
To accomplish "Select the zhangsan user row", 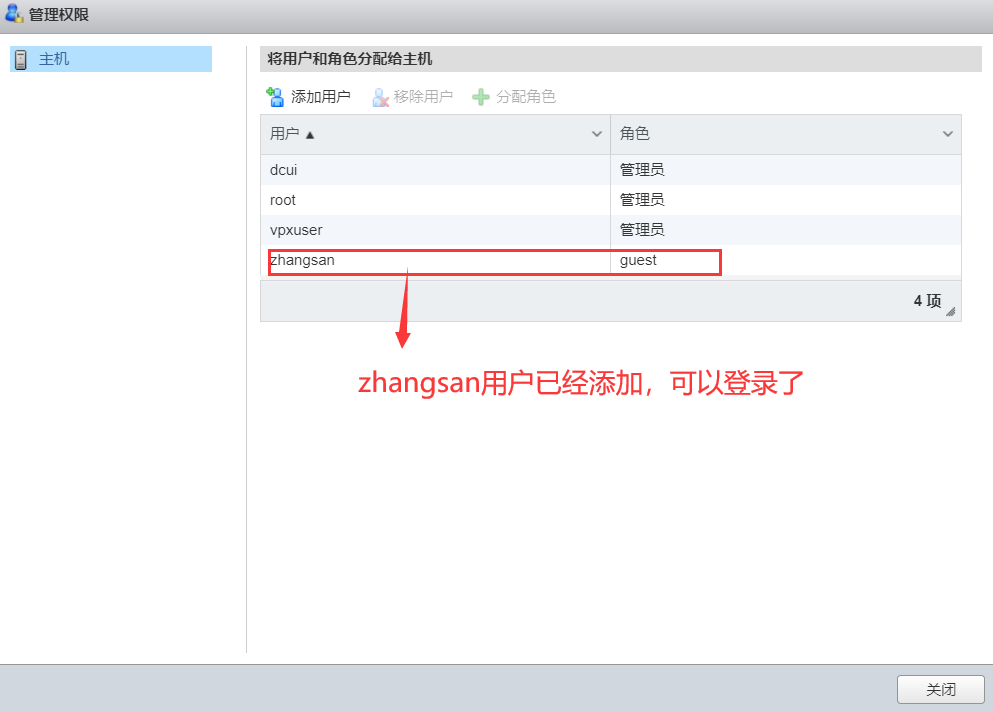I will point(611,260).
